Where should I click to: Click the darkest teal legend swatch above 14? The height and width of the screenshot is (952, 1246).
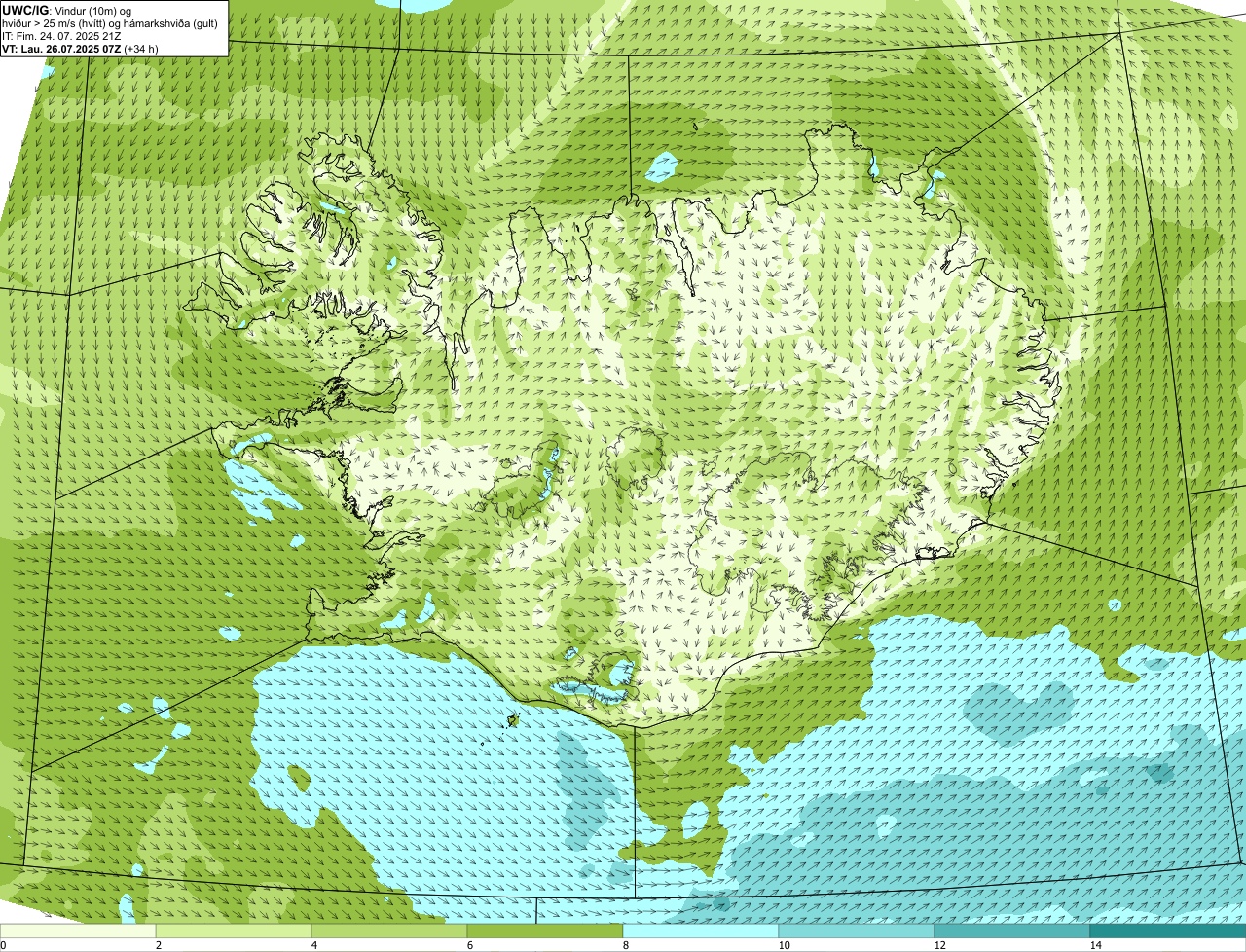[x=1168, y=931]
